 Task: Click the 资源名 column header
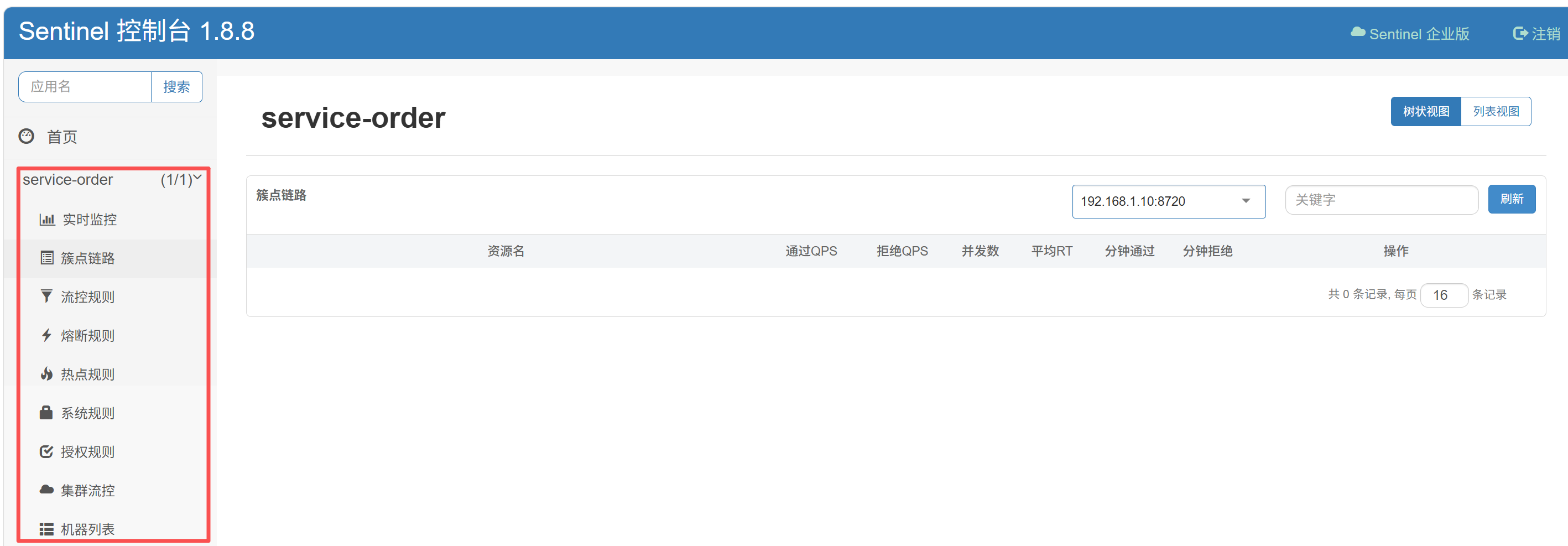505,251
